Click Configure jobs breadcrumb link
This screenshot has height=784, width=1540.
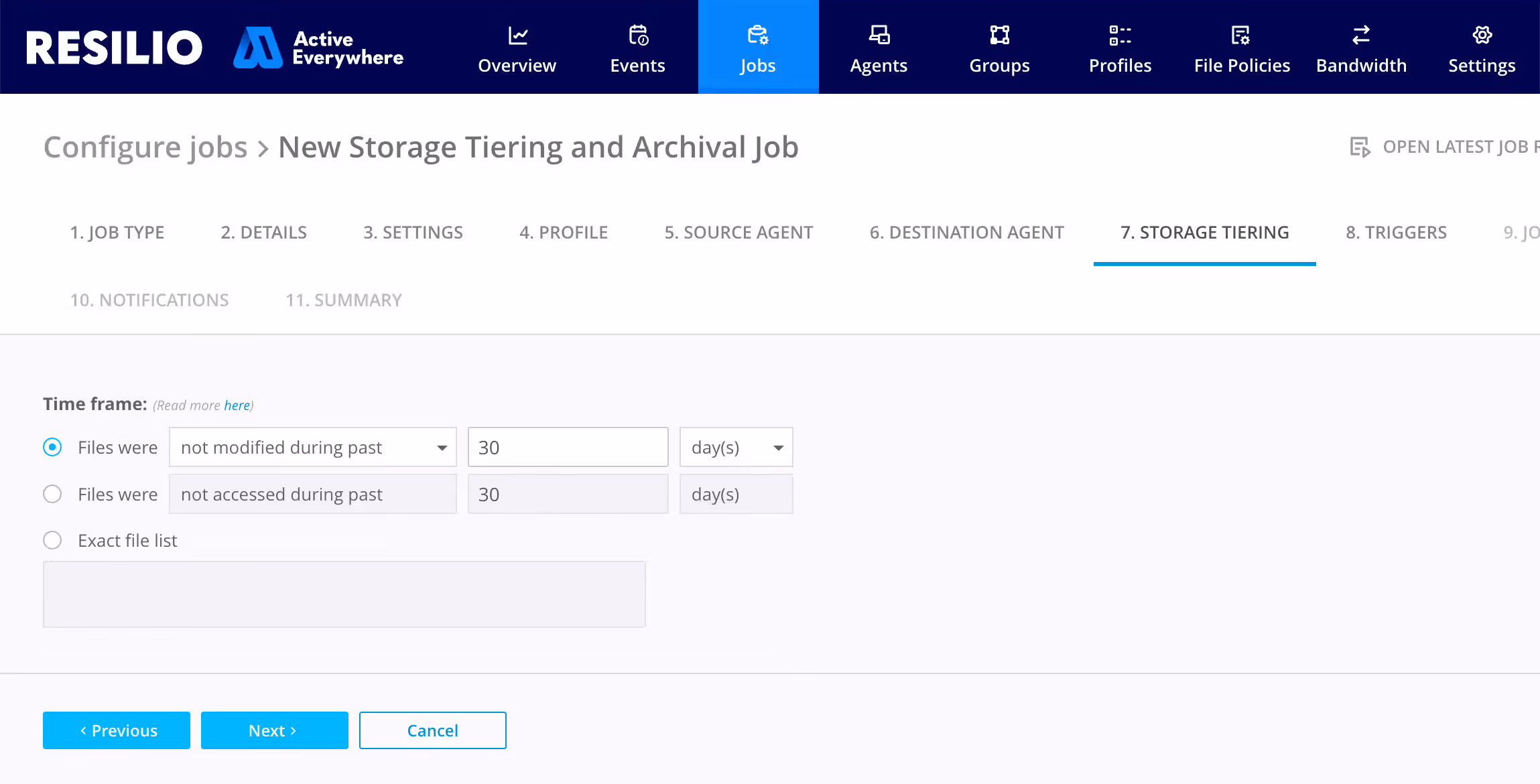145,147
